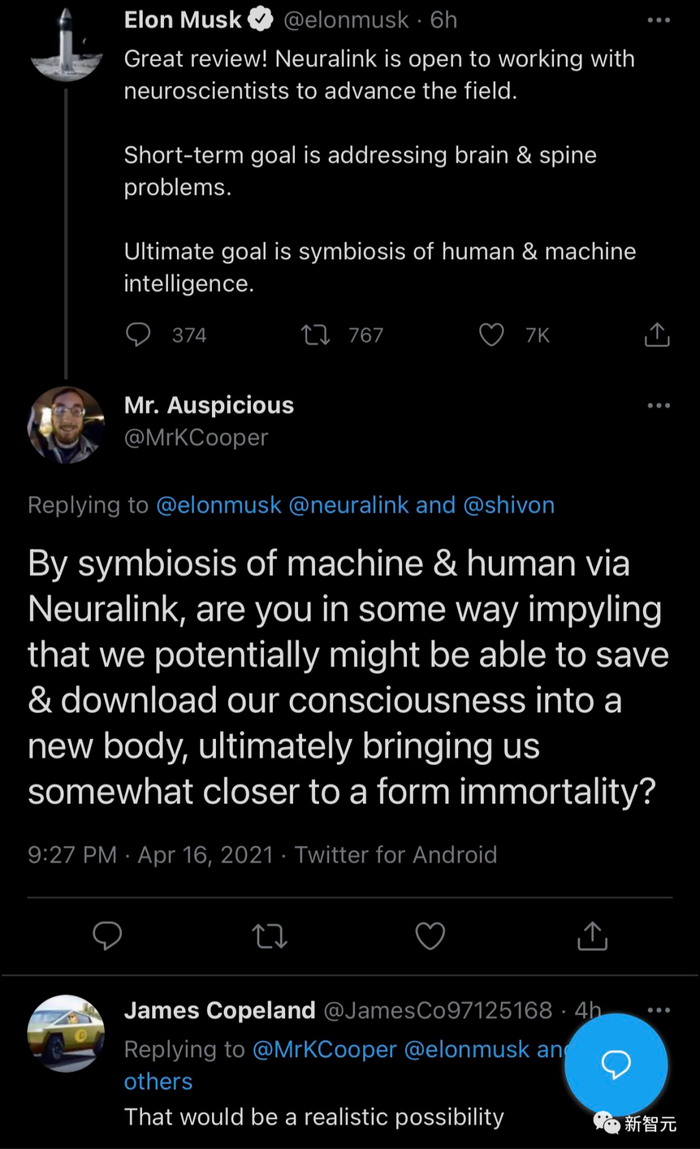Like Mr. Auspicious's tweet
700x1149 pixels.
430,936
